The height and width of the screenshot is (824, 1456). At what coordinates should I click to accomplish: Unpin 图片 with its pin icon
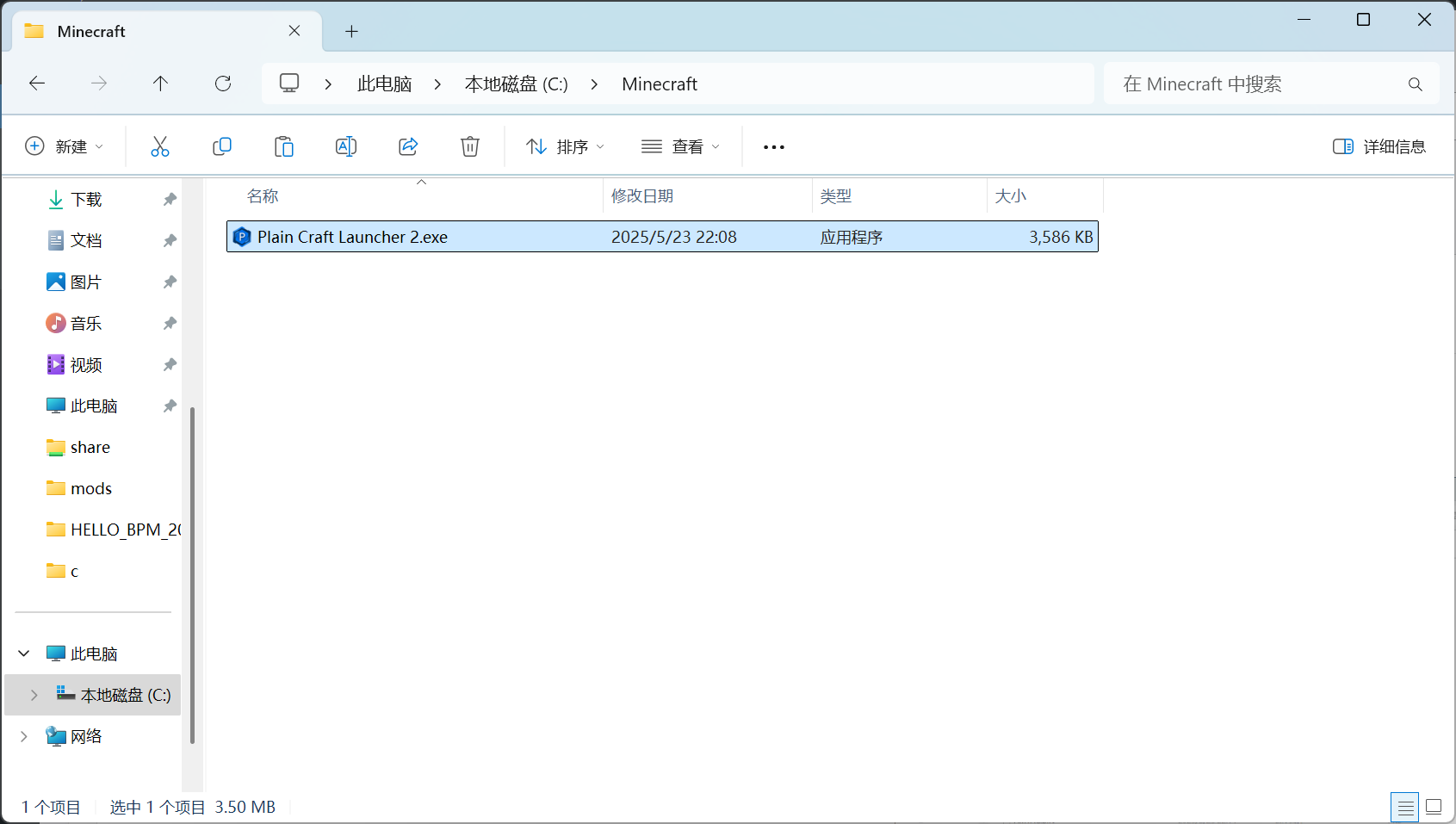[x=170, y=282]
